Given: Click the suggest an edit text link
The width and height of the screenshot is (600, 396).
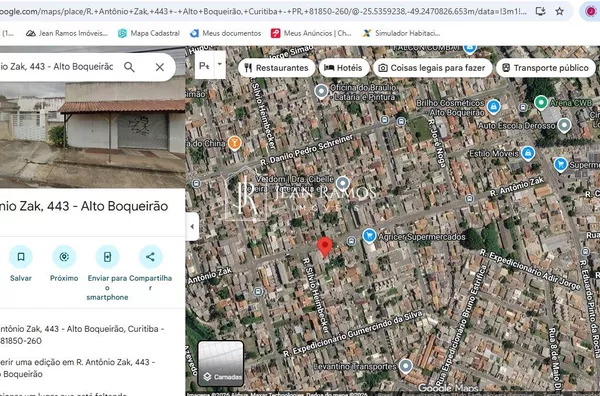Looking at the screenshot, I should tap(78, 368).
